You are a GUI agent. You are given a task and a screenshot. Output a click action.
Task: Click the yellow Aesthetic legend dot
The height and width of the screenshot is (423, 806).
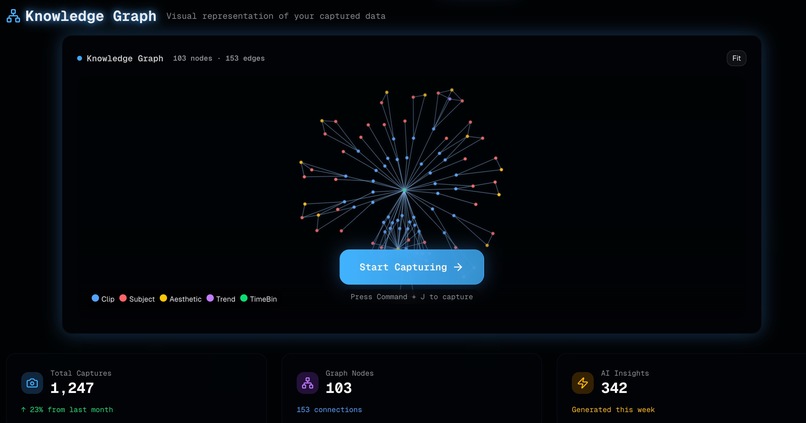[x=163, y=298]
